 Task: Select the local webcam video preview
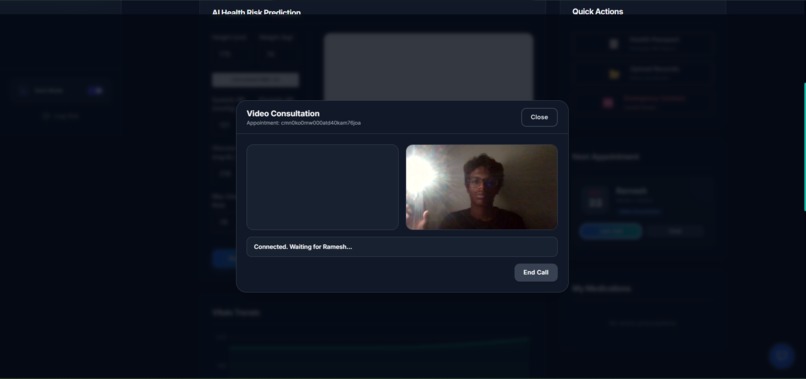[482, 187]
